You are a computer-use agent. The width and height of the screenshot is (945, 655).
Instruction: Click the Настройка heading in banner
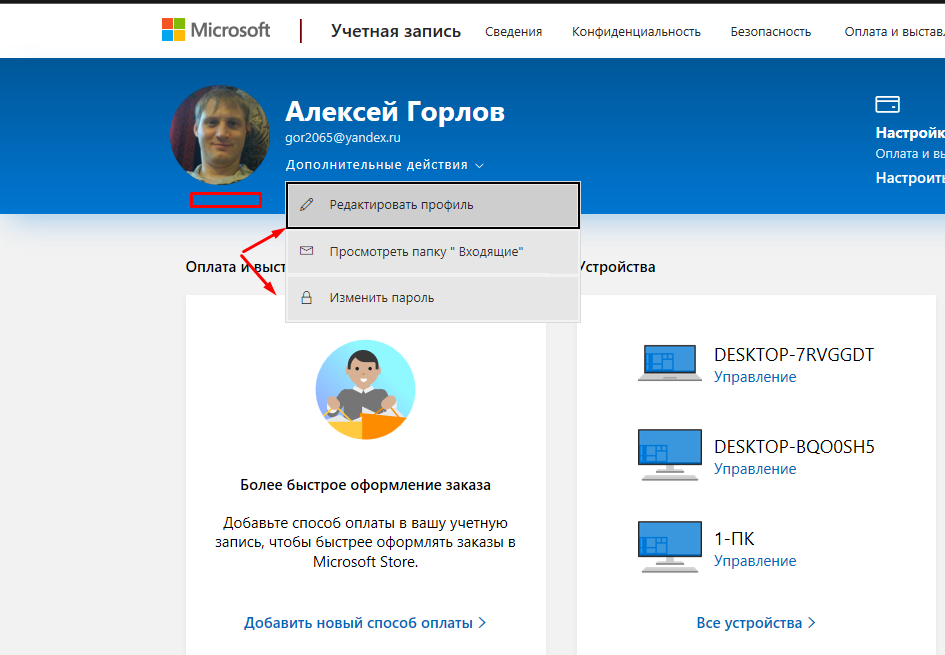coord(910,133)
